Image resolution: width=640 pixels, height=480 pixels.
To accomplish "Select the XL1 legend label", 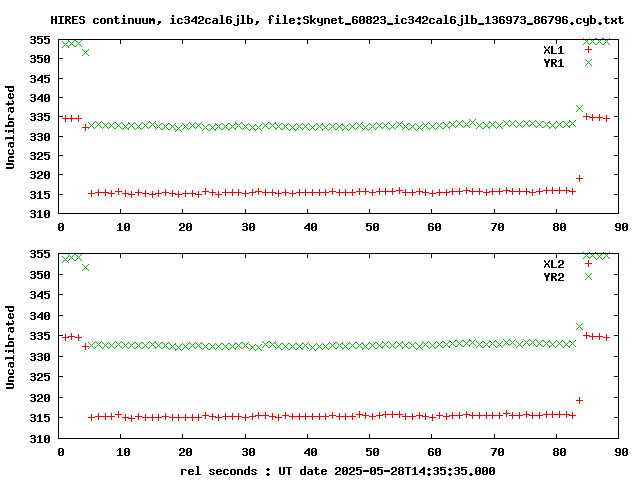I will point(553,50).
